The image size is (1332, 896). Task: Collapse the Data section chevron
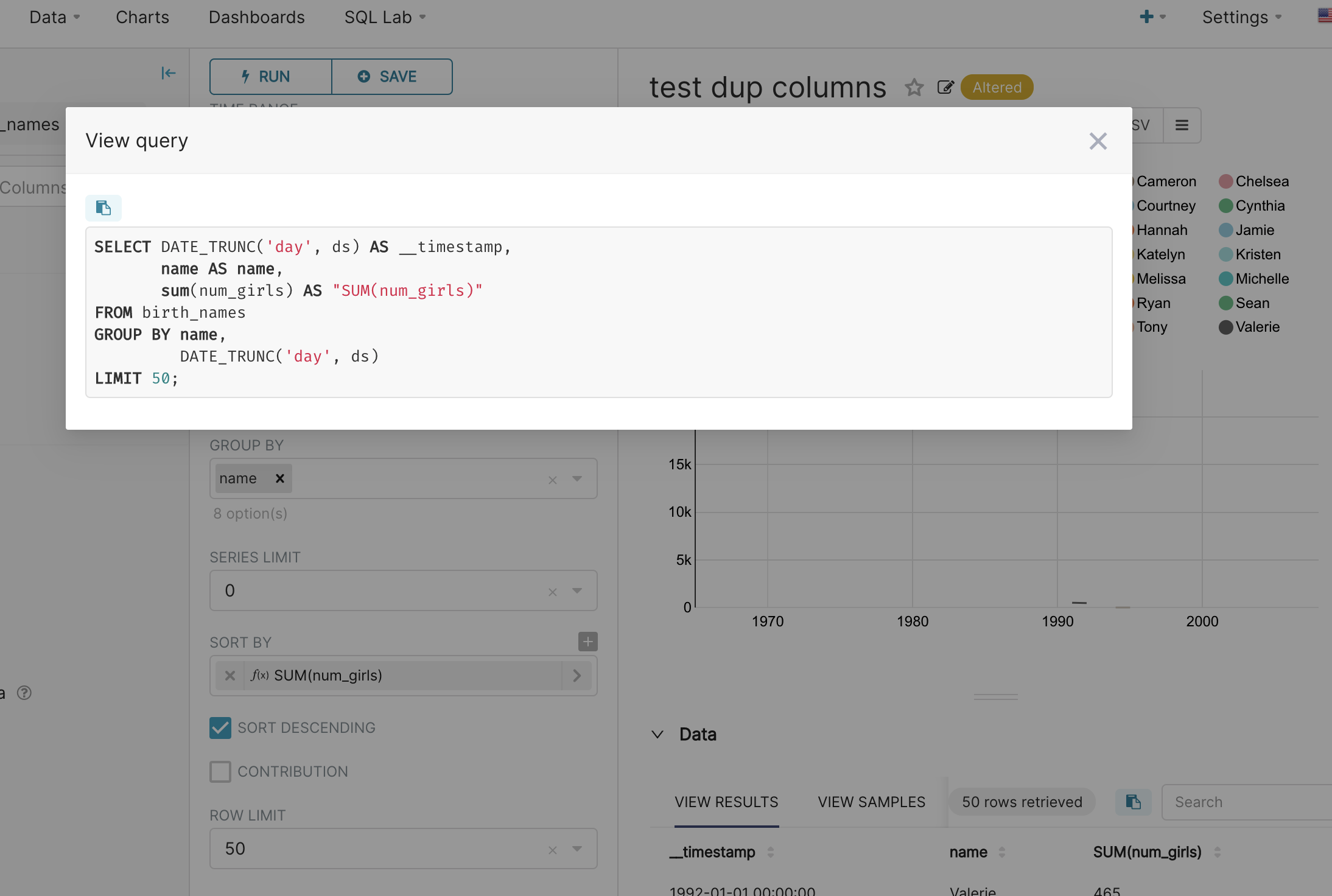click(657, 735)
